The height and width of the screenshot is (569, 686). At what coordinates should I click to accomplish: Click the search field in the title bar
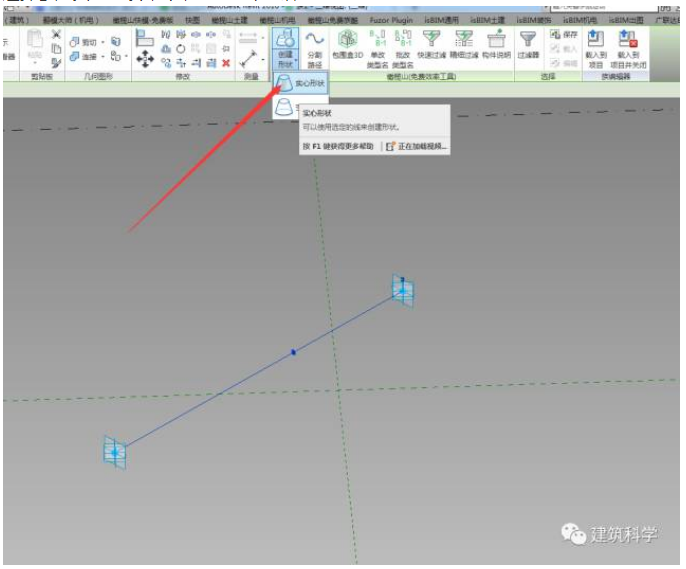tap(603, 7)
